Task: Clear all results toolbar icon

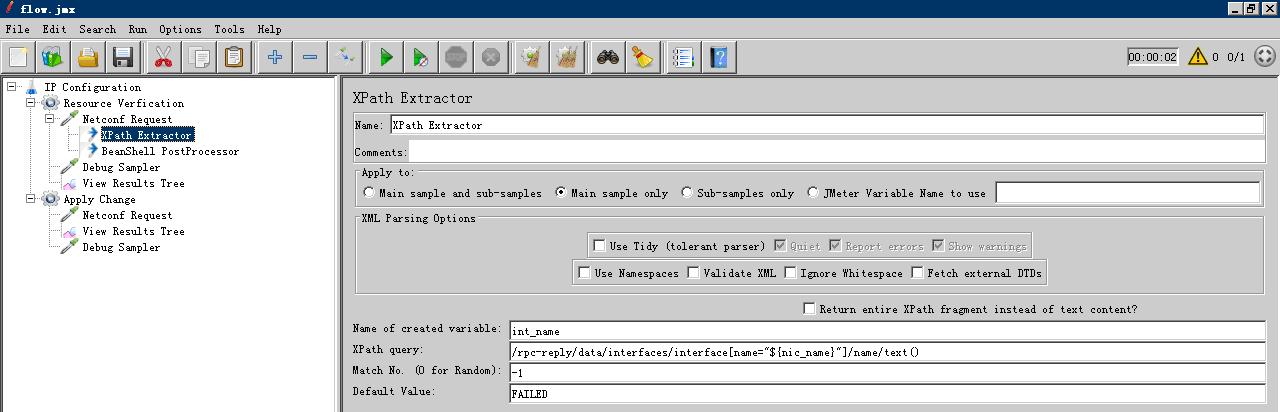Action: (567, 57)
